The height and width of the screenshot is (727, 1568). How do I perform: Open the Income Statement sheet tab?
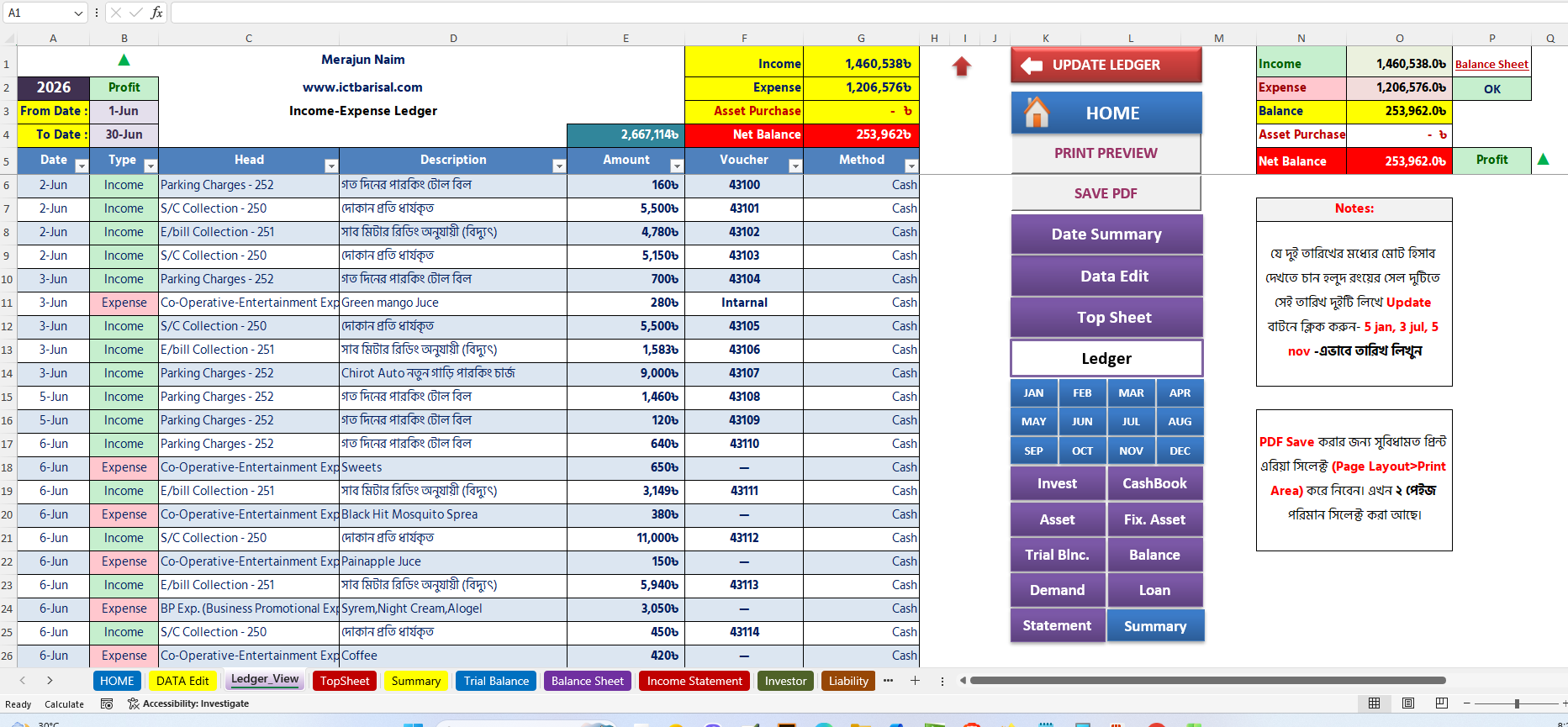tap(694, 681)
